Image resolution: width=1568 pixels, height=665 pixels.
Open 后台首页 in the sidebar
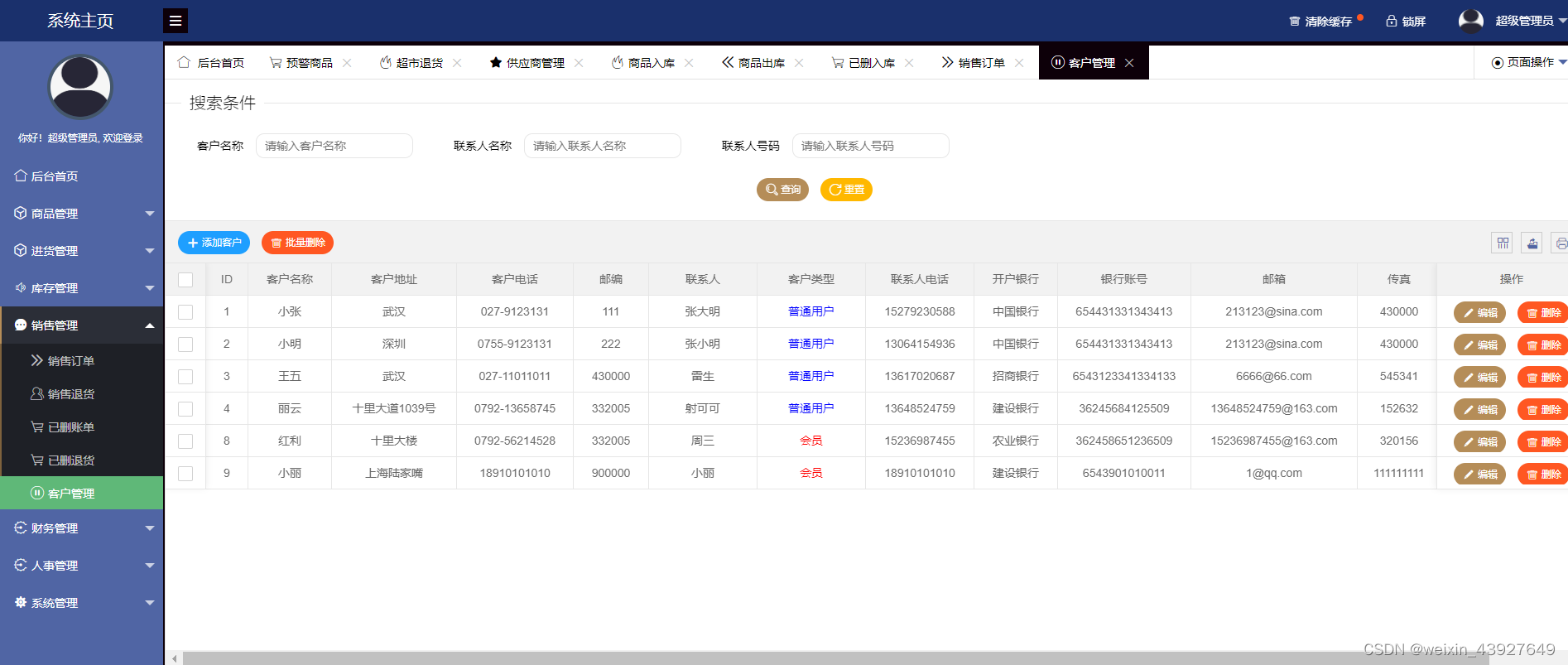tap(82, 176)
